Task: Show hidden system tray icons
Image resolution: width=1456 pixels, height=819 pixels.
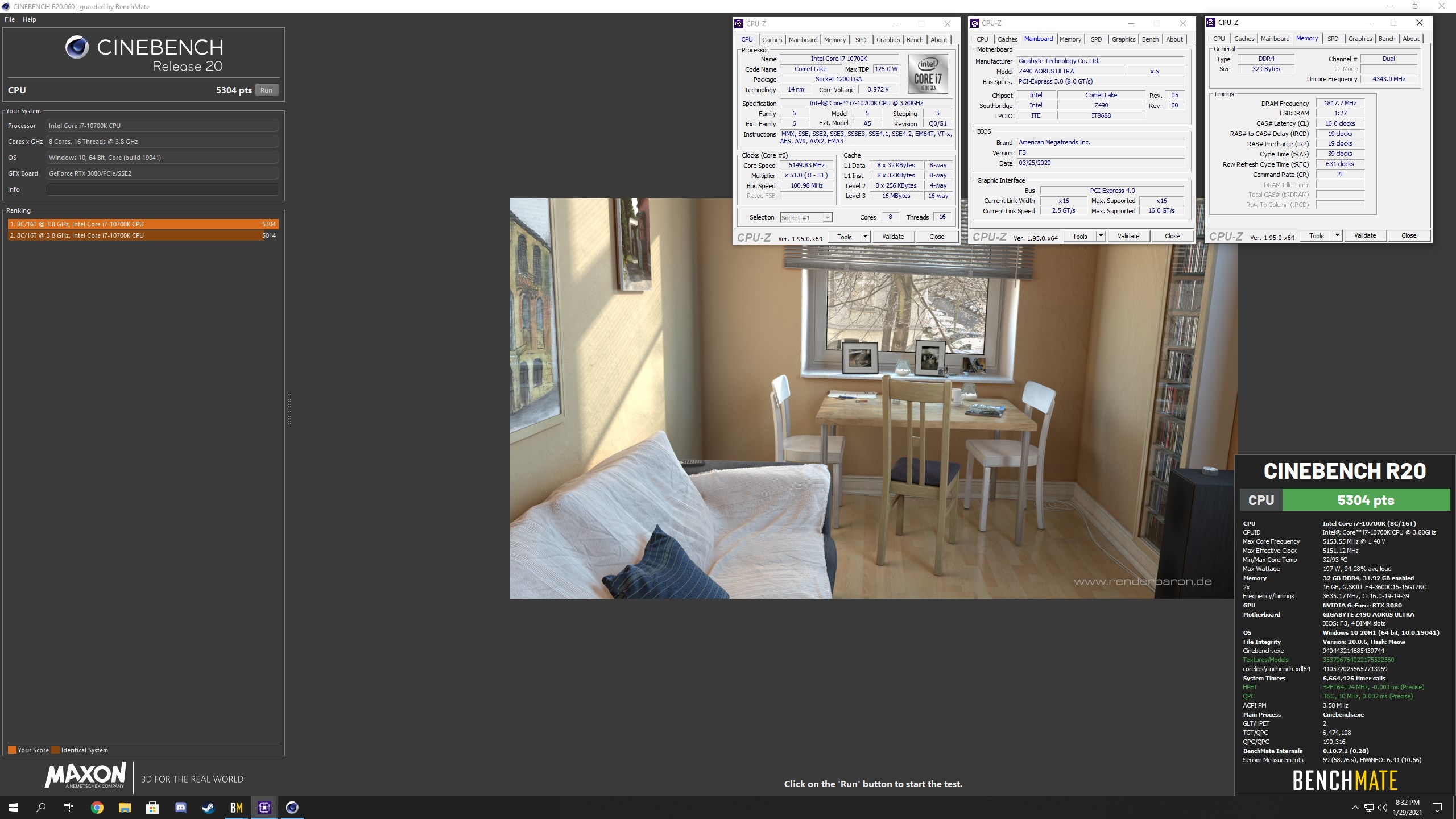Action: tap(1355, 807)
